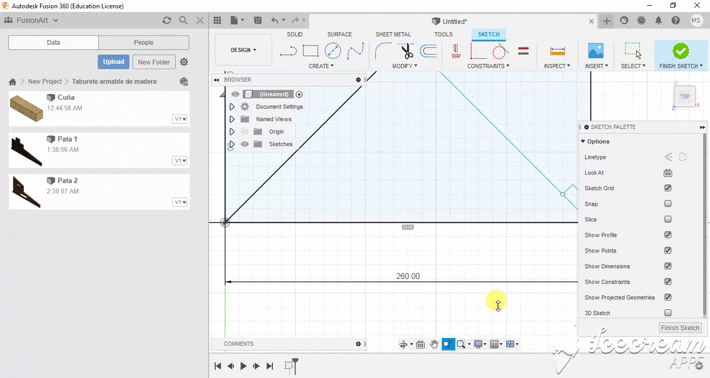Switch to the TOOLS tab

tap(443, 34)
